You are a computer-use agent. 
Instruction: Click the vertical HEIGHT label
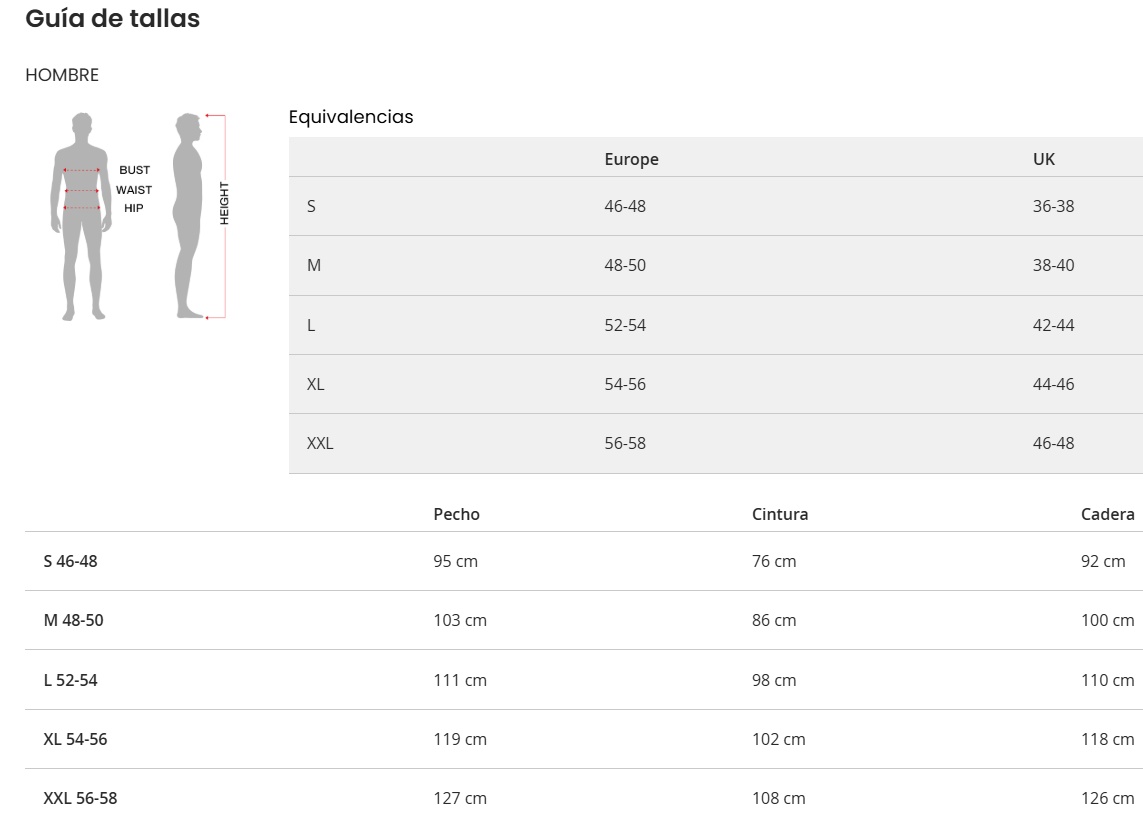click(224, 203)
